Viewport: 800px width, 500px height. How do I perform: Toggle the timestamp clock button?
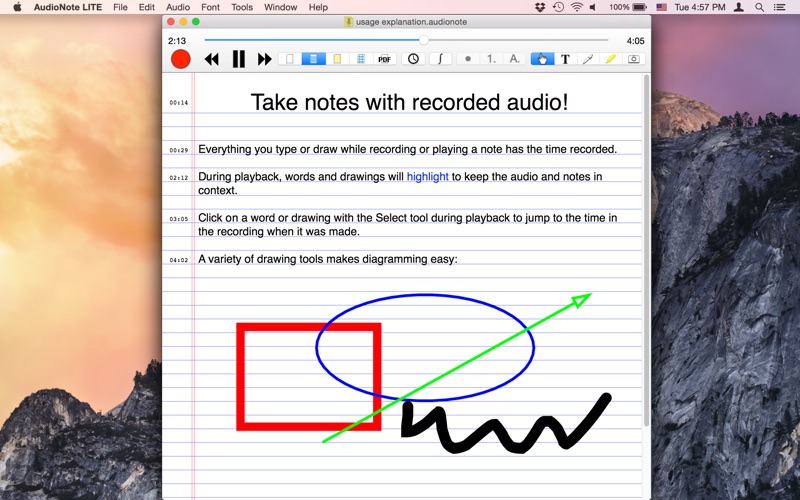click(x=413, y=59)
